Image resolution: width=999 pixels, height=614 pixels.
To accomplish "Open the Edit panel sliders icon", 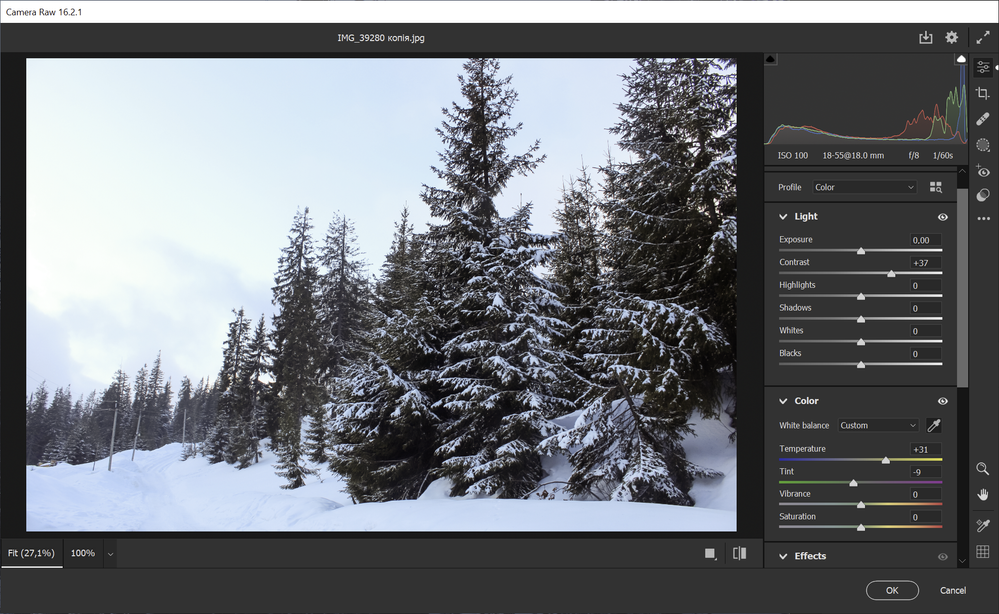I will [x=983, y=67].
